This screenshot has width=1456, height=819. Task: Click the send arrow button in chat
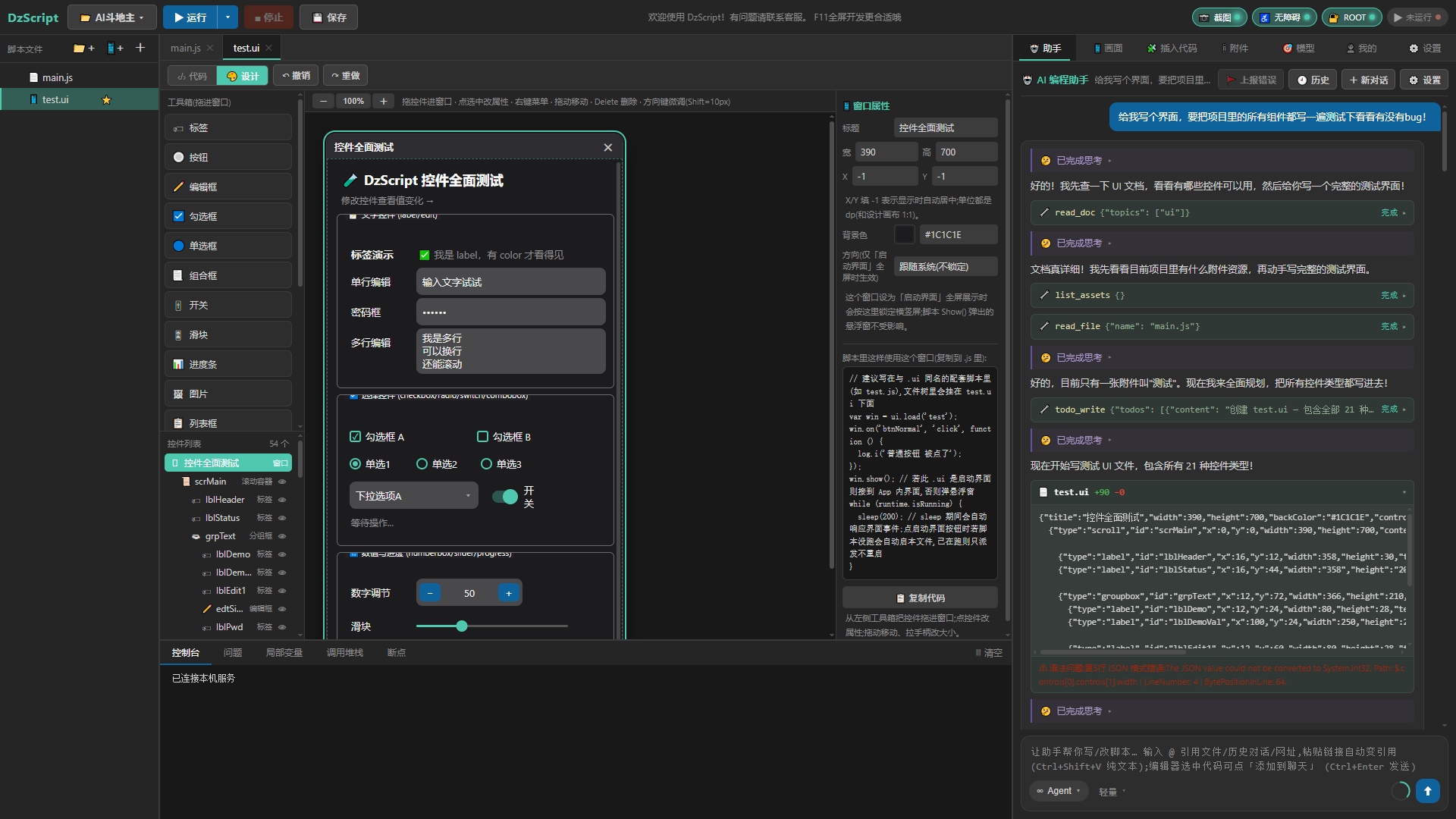pyautogui.click(x=1427, y=791)
